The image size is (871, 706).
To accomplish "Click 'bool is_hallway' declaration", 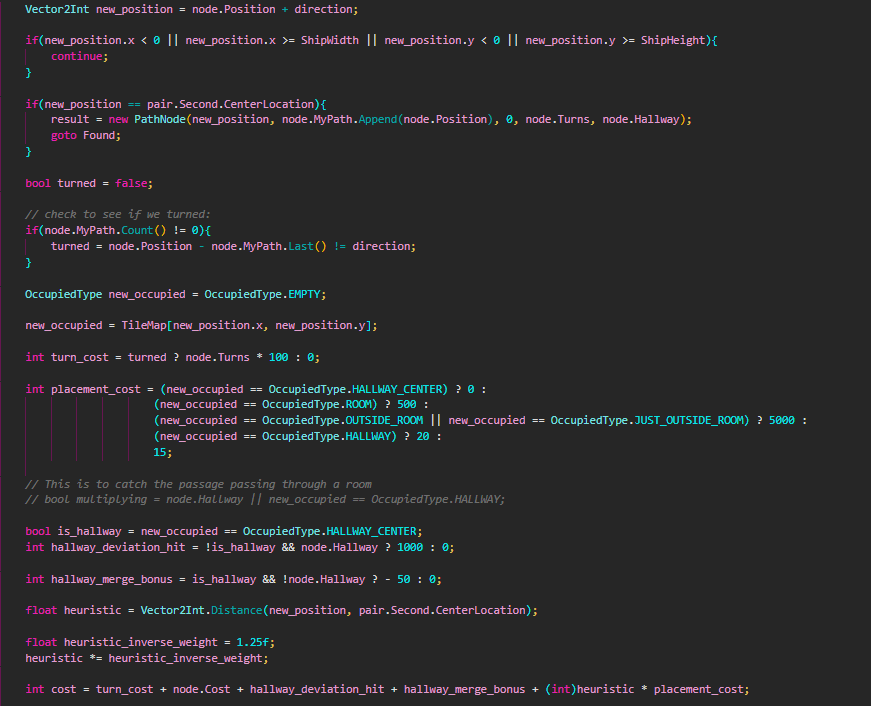I will pyautogui.click(x=73, y=532).
